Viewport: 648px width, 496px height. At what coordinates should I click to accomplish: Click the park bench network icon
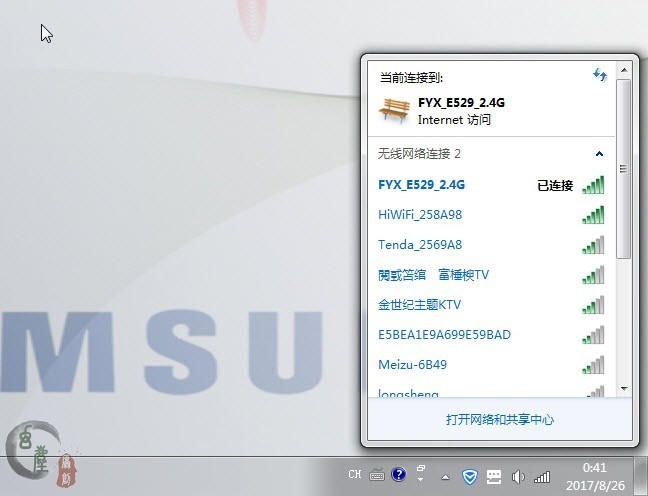click(394, 111)
